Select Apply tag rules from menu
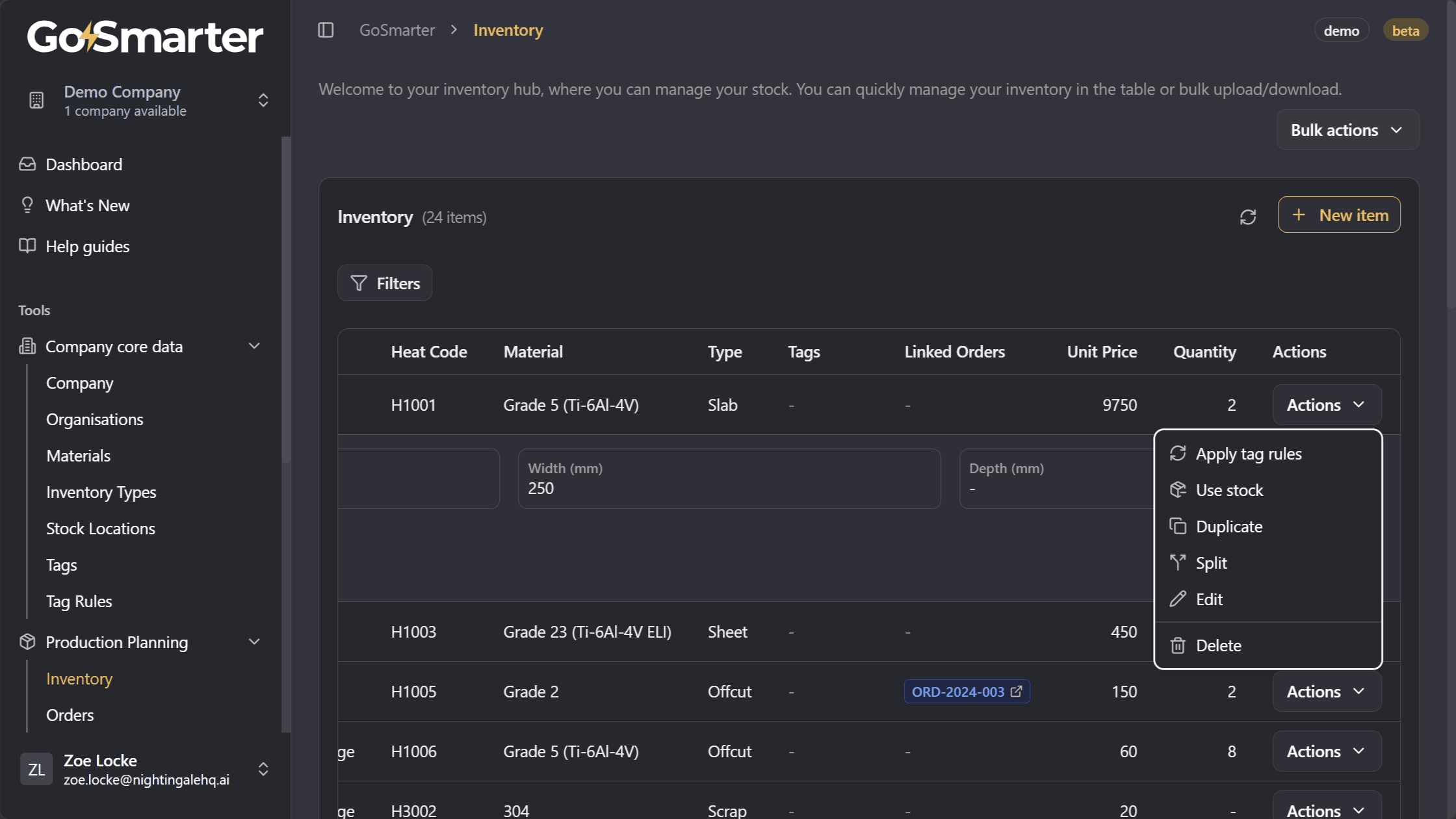The height and width of the screenshot is (819, 1456). pyautogui.click(x=1267, y=453)
